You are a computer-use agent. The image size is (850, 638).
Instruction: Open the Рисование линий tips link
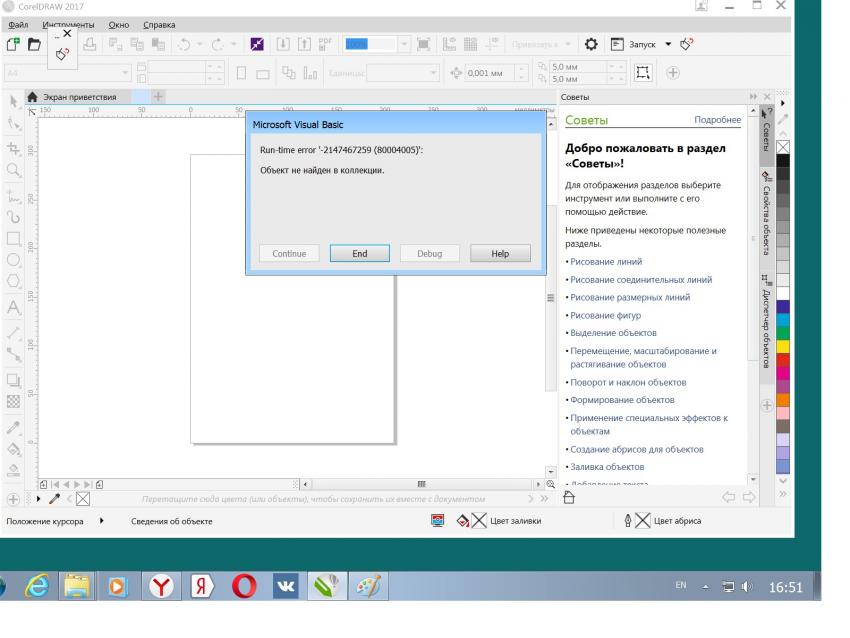tap(603, 261)
